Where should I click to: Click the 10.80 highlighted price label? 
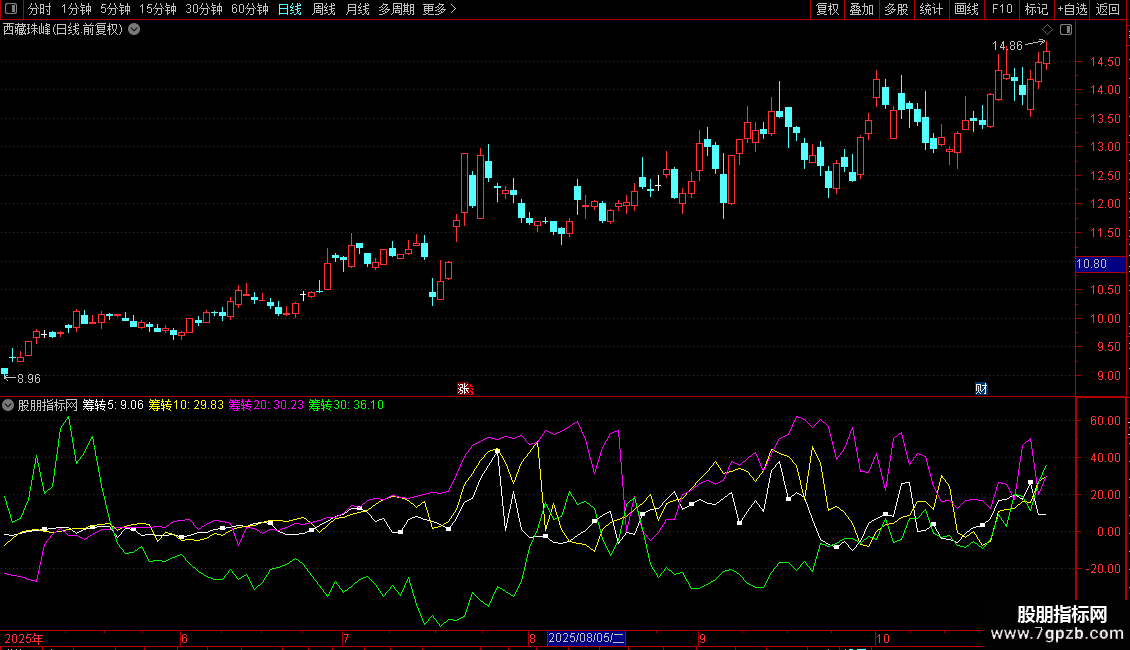(1100, 264)
